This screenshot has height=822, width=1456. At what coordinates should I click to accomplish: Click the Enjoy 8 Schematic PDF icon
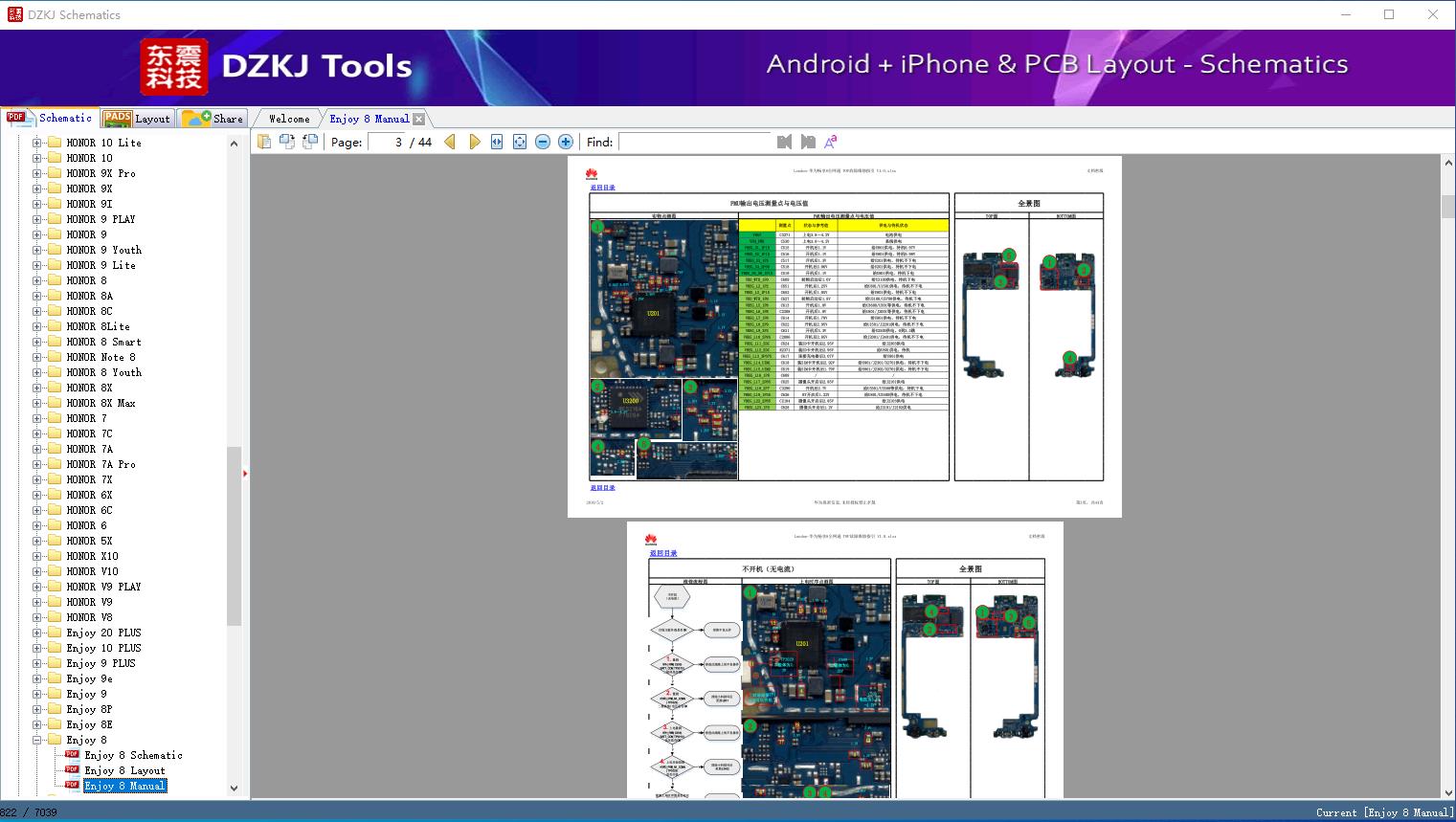tap(72, 755)
